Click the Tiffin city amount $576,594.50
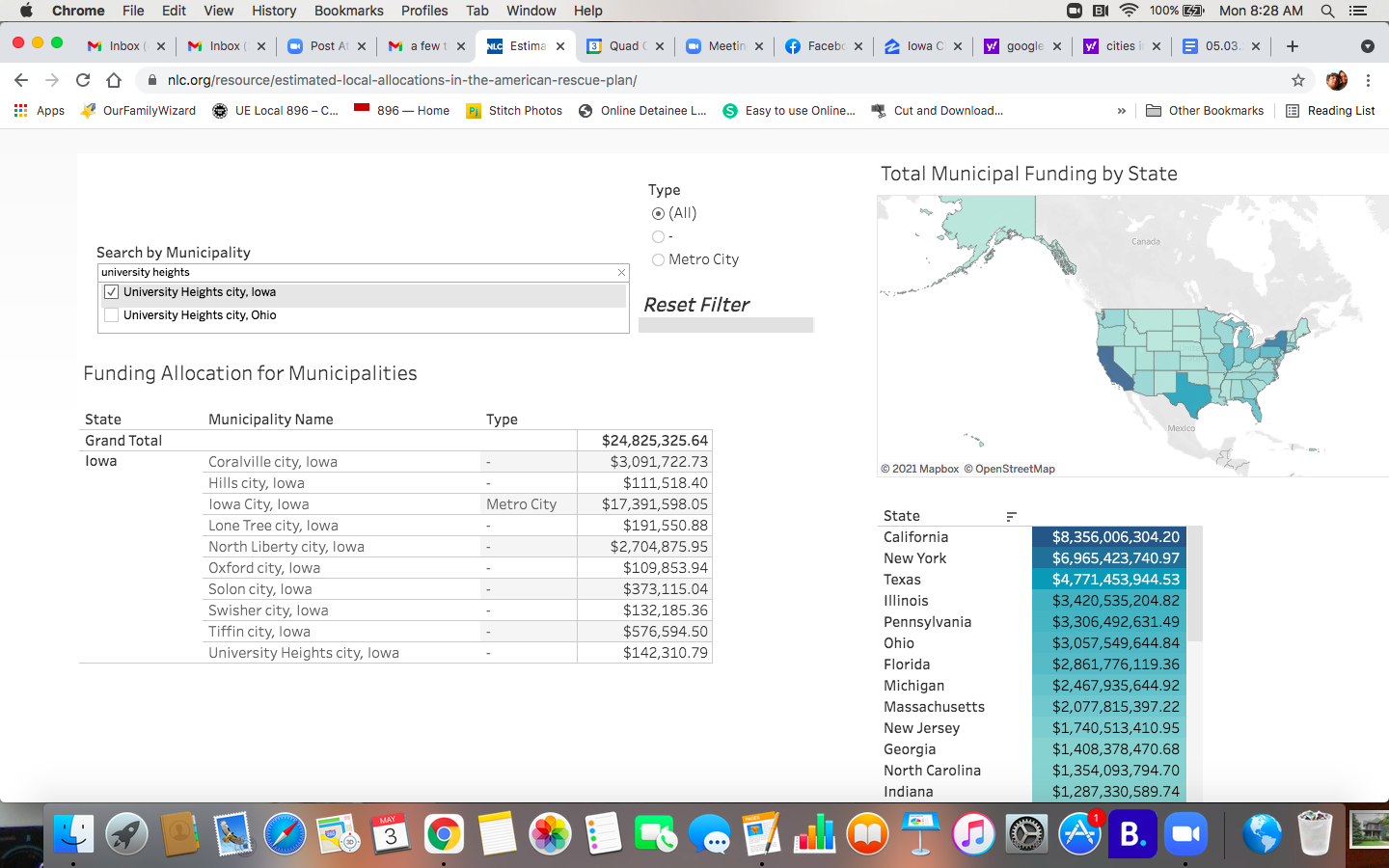The image size is (1389, 868). (x=666, y=632)
